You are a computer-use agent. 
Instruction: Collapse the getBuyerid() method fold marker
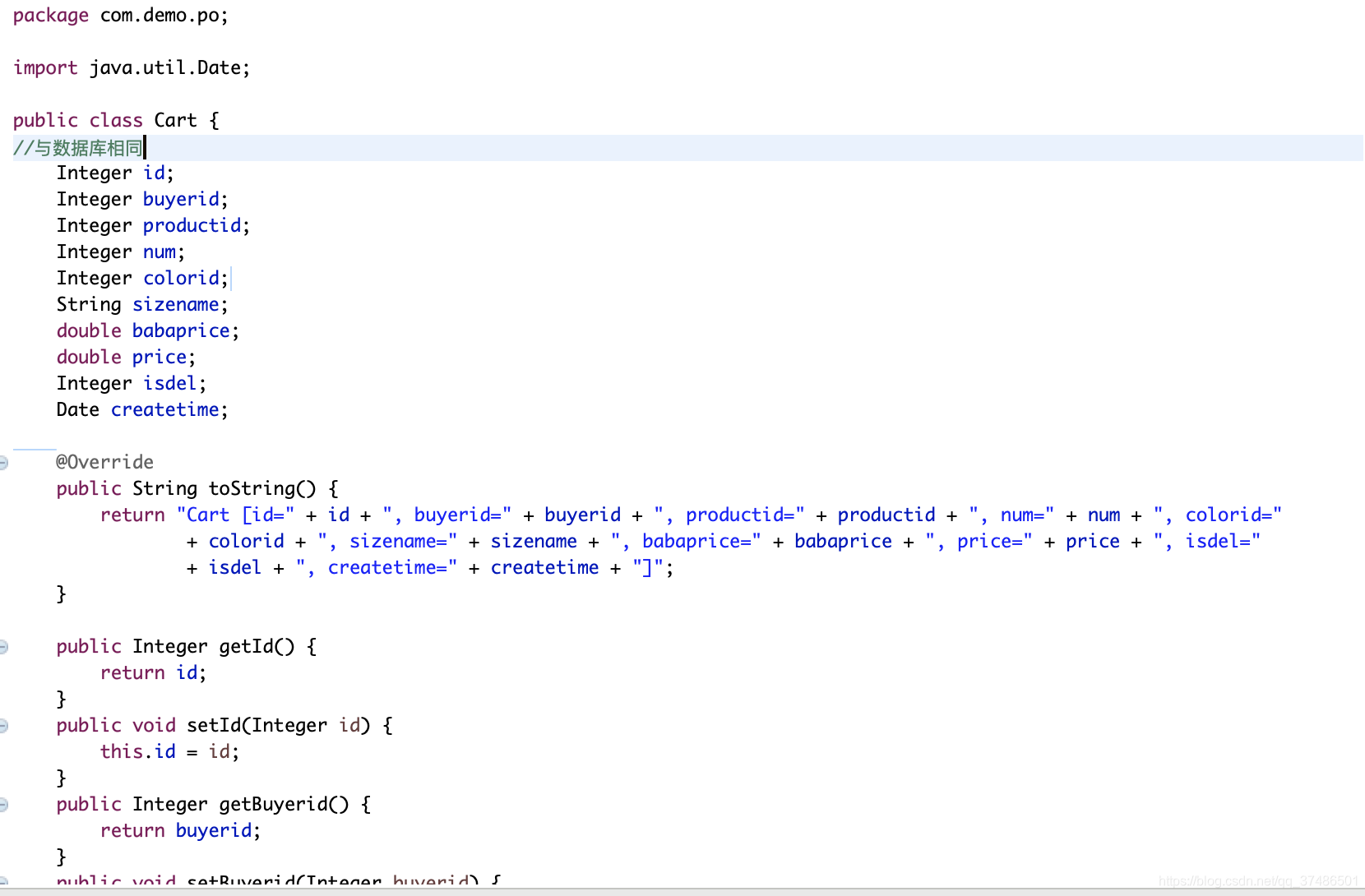point(3,805)
